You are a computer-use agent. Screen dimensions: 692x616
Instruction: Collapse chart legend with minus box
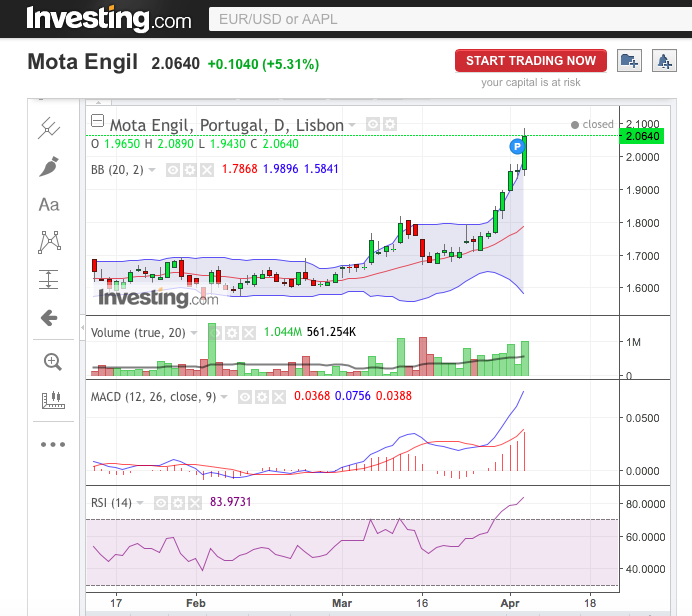click(x=97, y=120)
